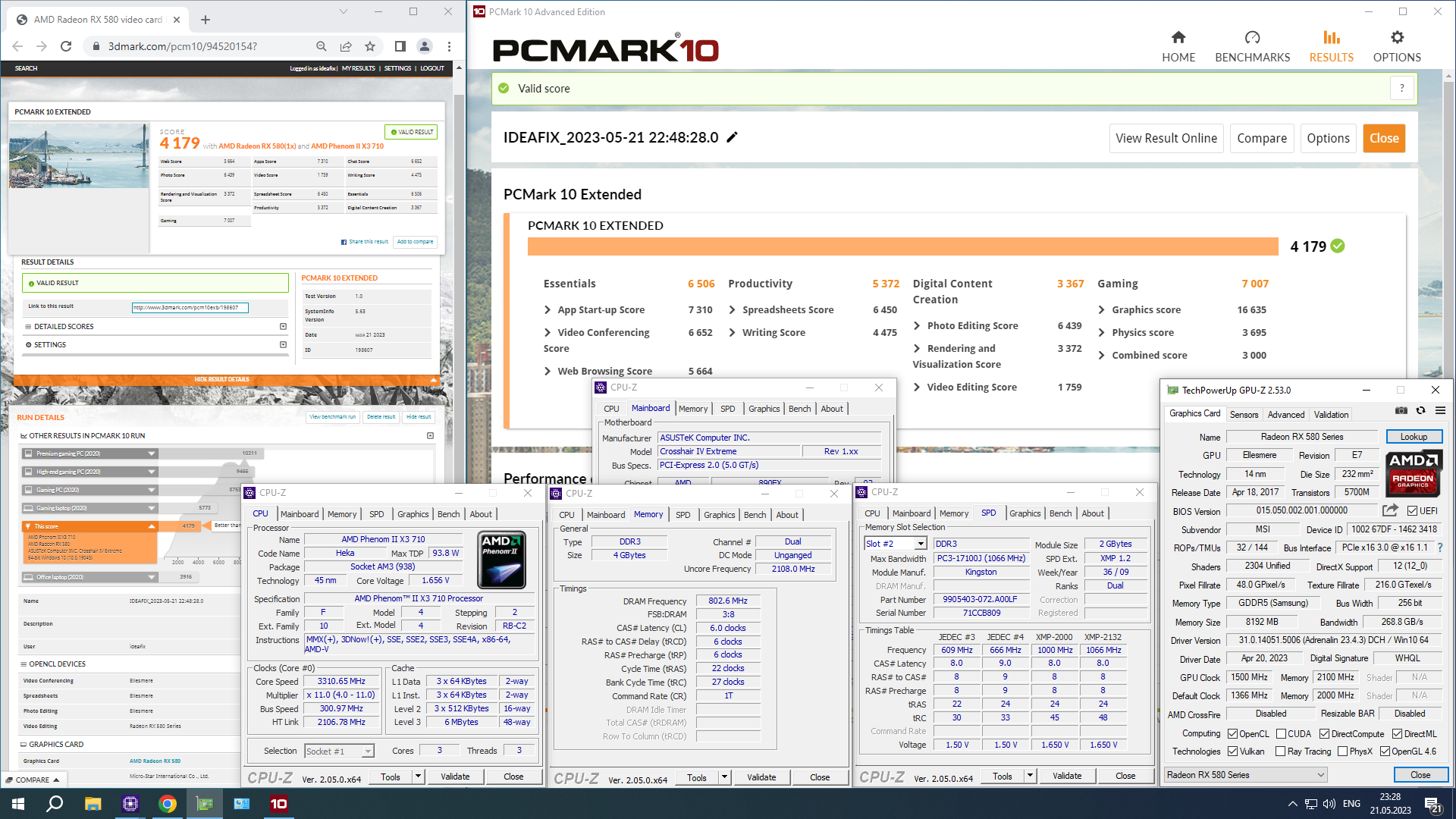Open Mainboard tab in the CPU tab CPU-Z window
The height and width of the screenshot is (819, 1456).
[300, 513]
